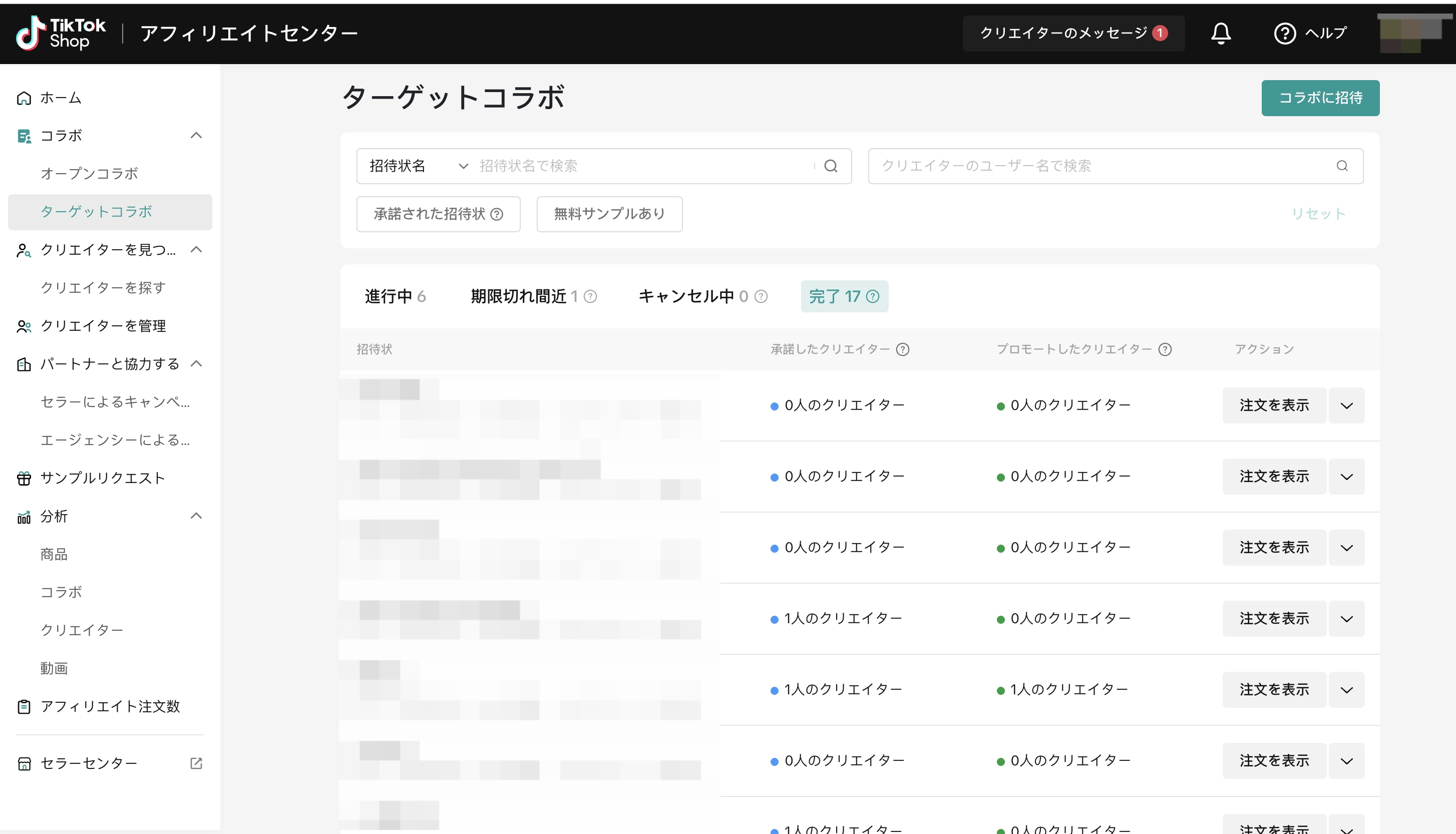This screenshot has width=1456, height=834.
Task: Click the クリエイターのユーザー名で検索 input field
Action: [1115, 166]
